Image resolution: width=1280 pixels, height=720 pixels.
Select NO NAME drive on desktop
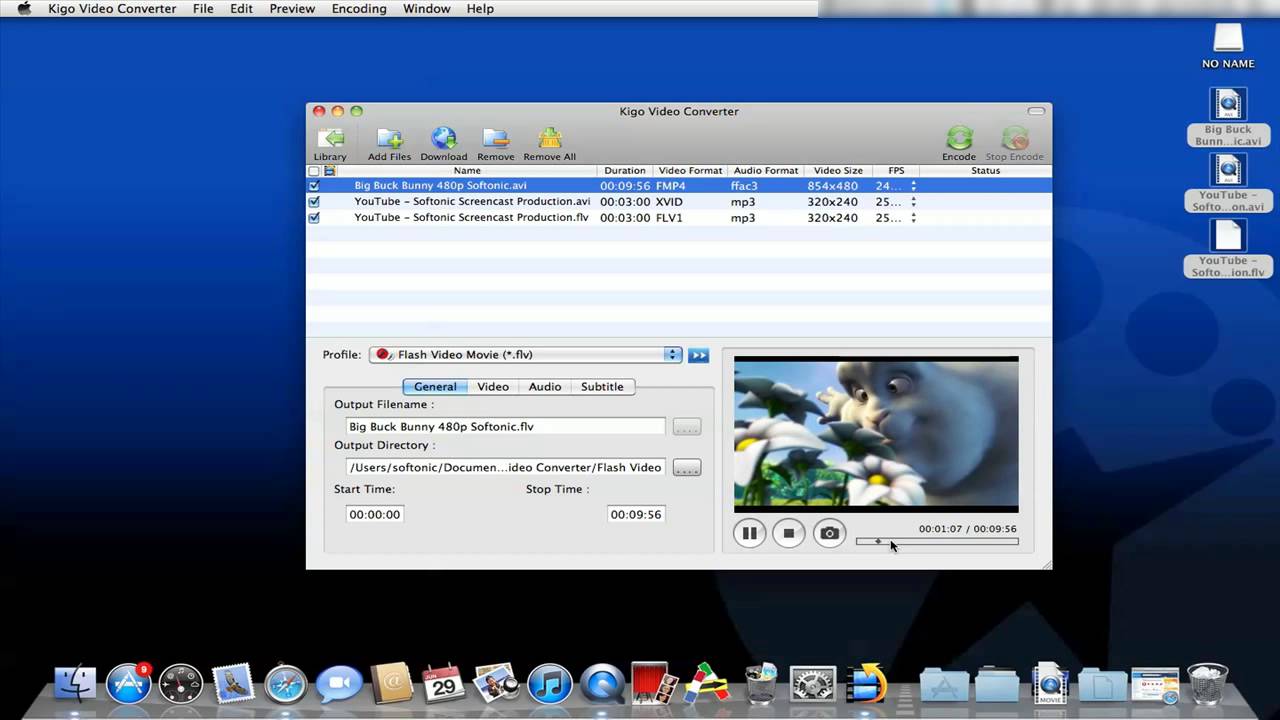tap(1228, 46)
